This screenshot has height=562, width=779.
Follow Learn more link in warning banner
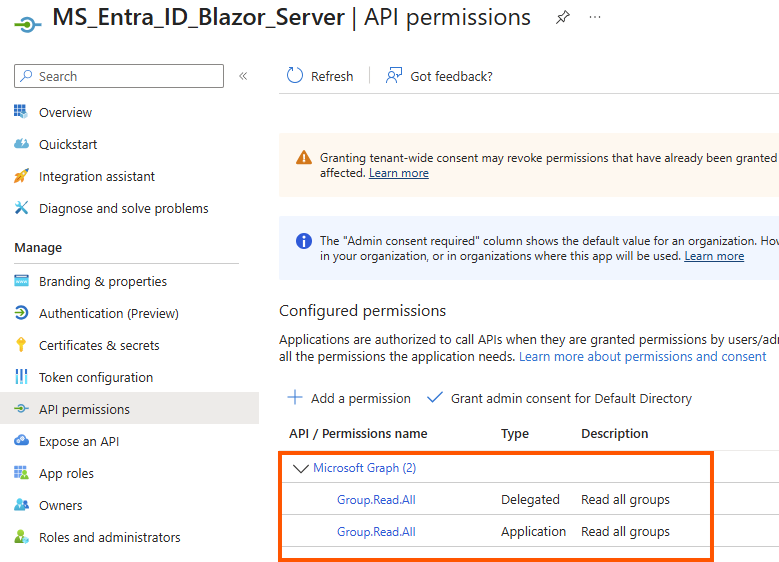click(398, 173)
